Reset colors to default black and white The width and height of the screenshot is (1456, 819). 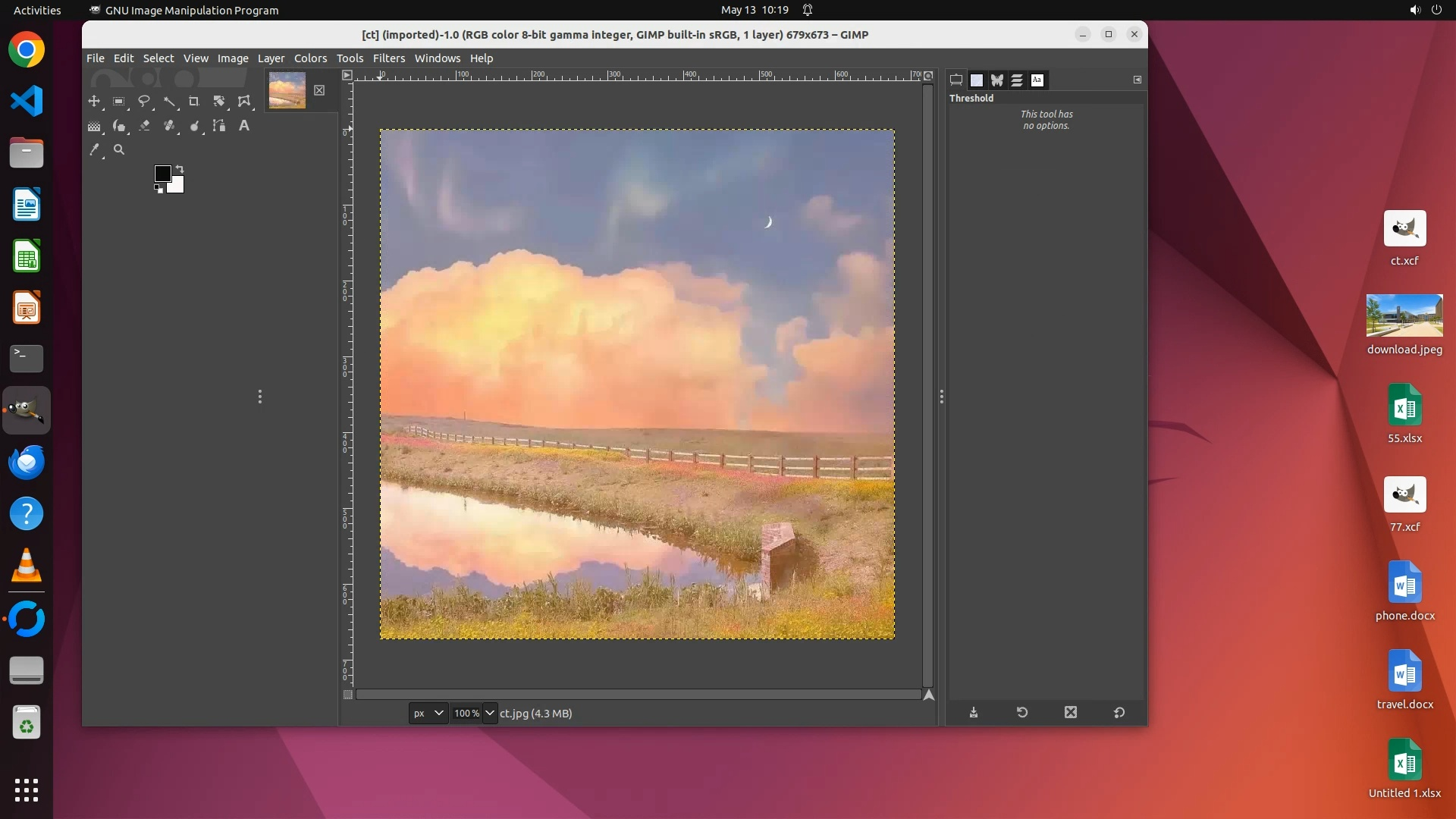click(158, 189)
